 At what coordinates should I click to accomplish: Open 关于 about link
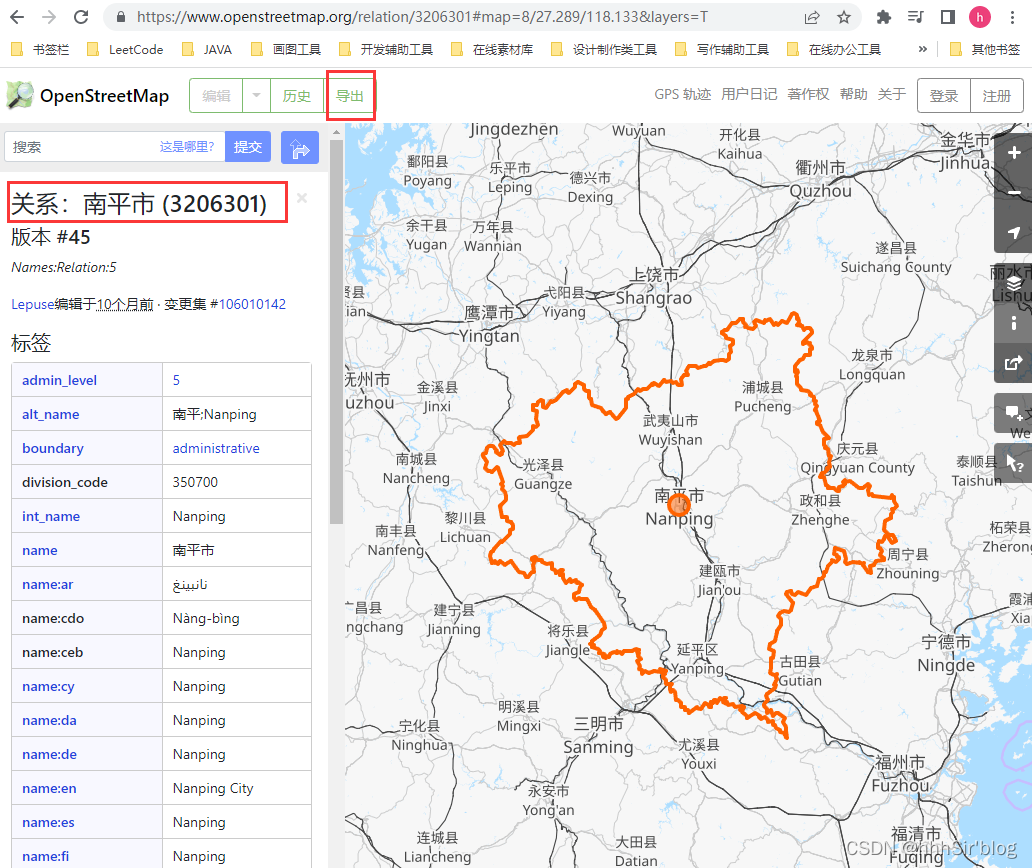coord(892,94)
